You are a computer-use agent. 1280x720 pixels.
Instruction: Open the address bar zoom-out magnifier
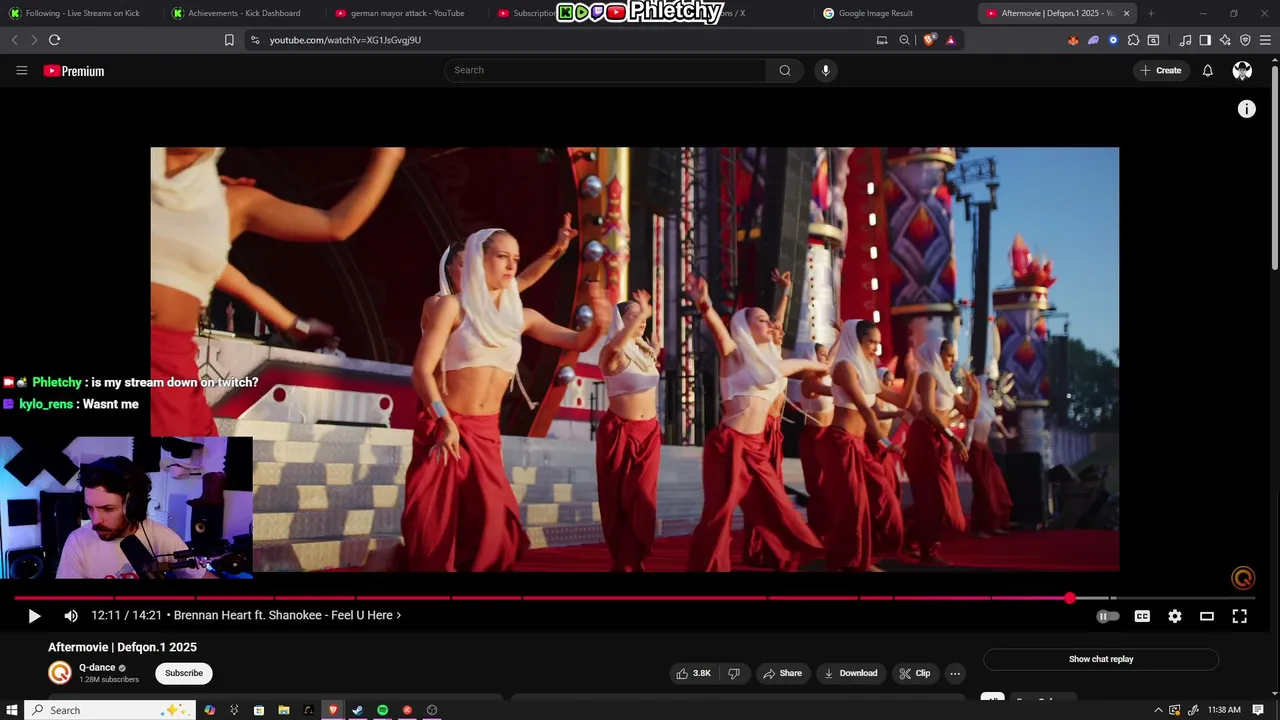click(x=904, y=40)
